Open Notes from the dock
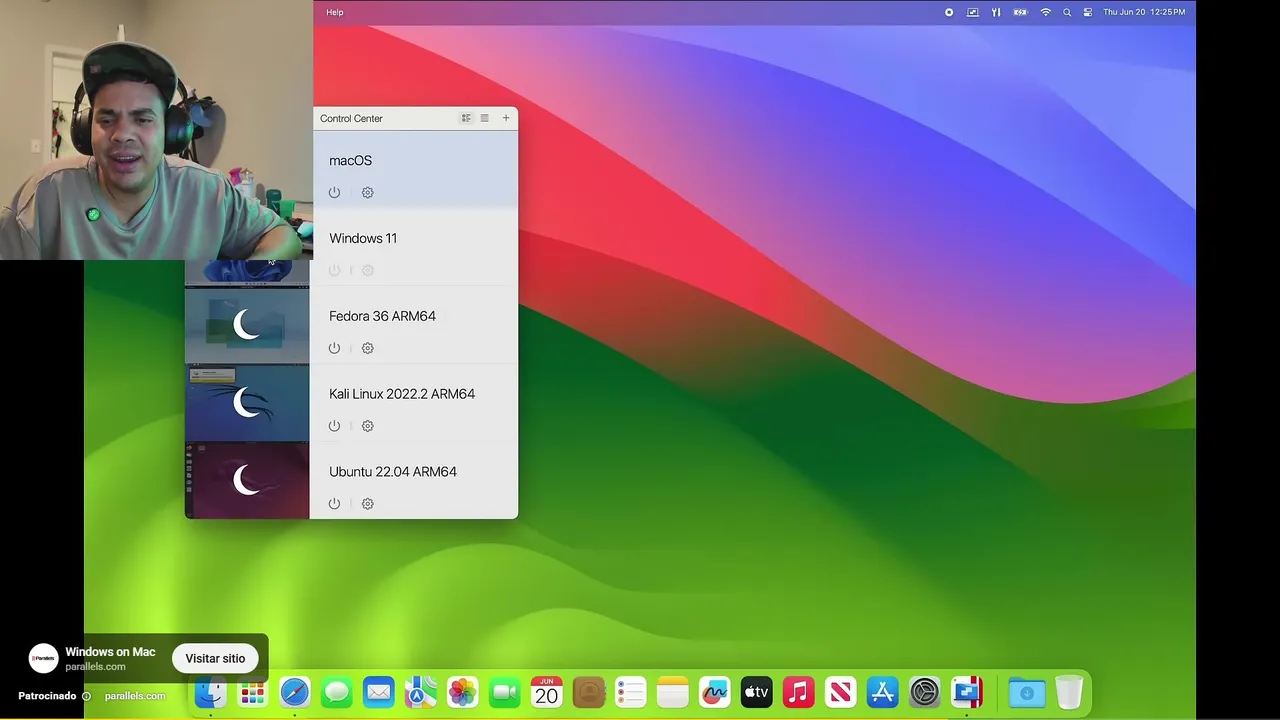Screen dimensions: 1280x720 [673, 692]
